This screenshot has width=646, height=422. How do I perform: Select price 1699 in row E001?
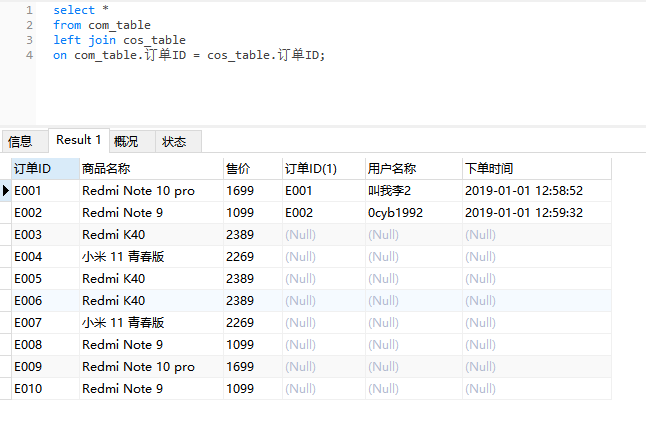(253, 191)
